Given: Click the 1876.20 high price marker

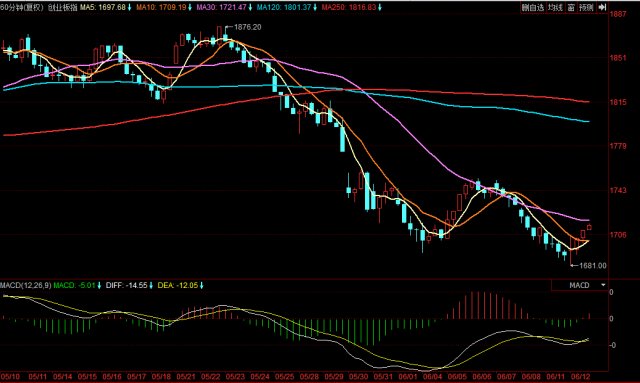Looking at the screenshot, I should (247, 27).
